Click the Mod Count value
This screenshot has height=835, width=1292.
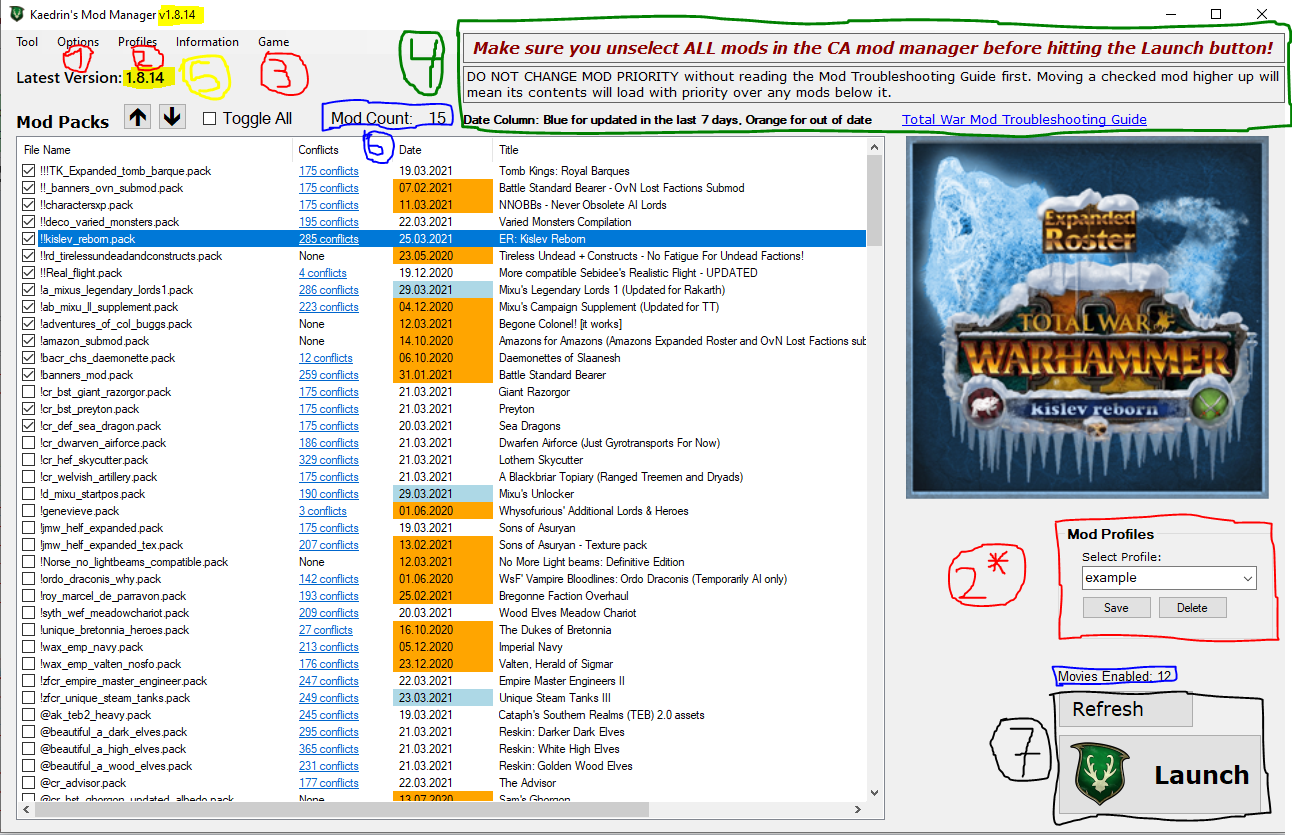click(437, 118)
